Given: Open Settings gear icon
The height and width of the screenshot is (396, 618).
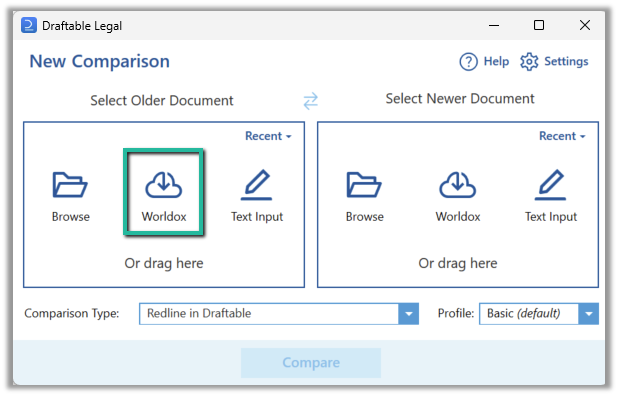Looking at the screenshot, I should pos(529,61).
